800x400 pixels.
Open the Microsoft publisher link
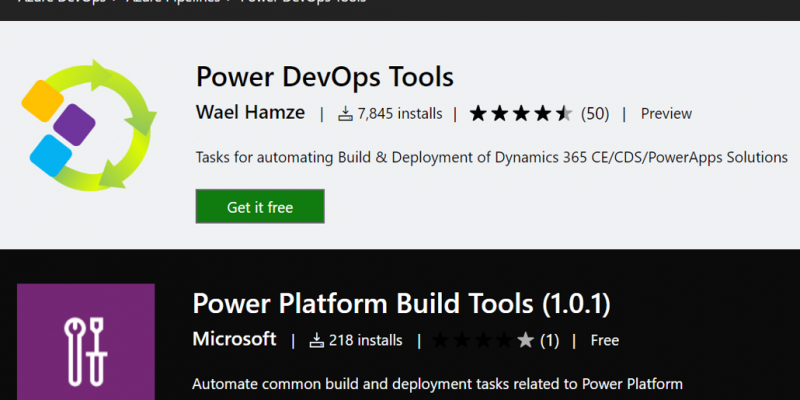pyautogui.click(x=235, y=339)
